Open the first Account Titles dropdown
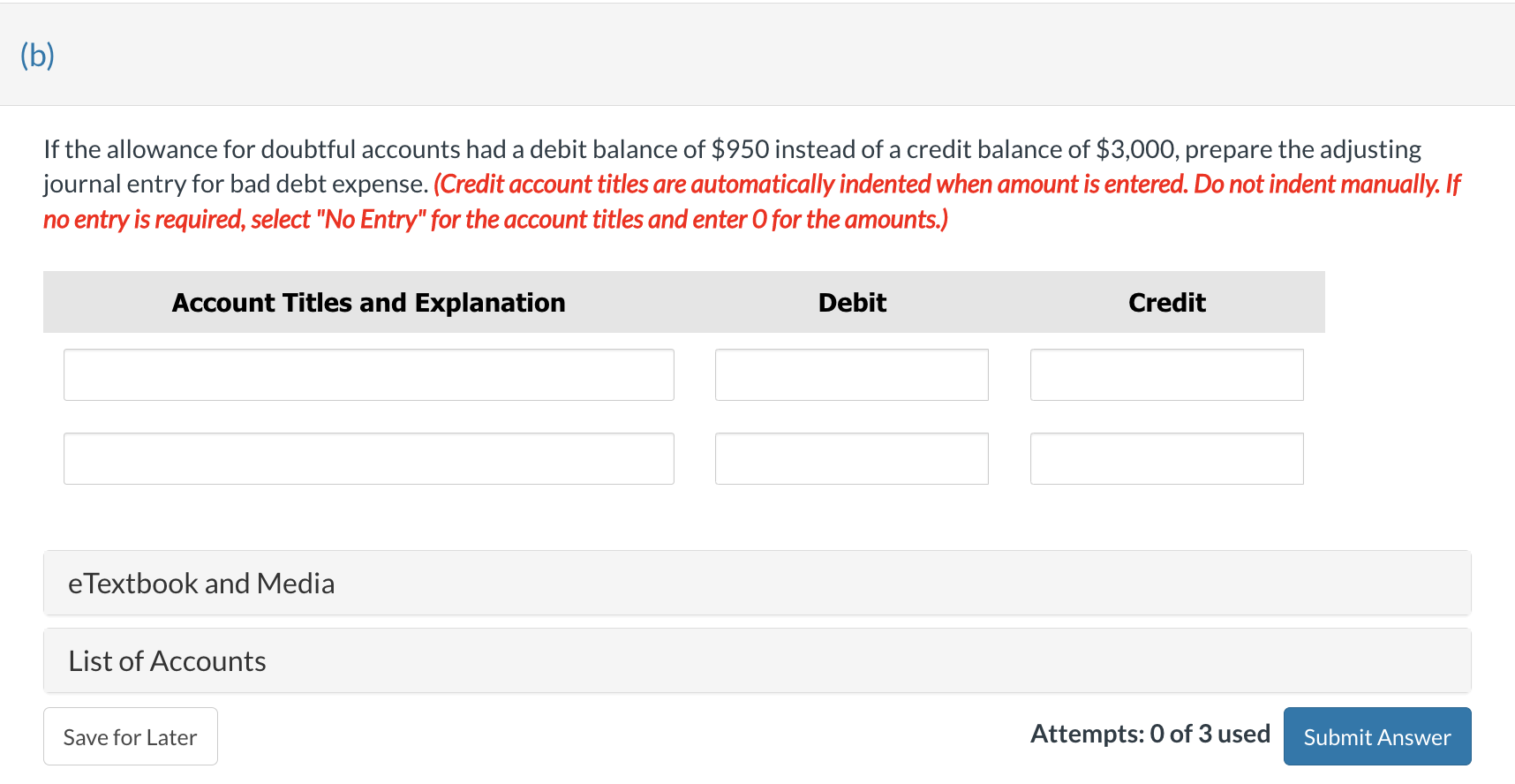 pos(368,374)
